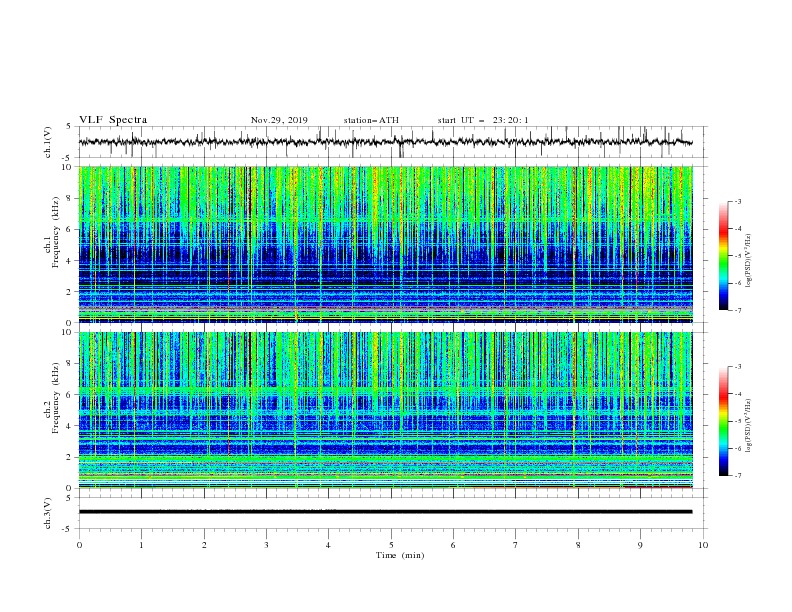Click the "VLF Spectra" plot title
The image size is (792, 612).
(x=113, y=120)
